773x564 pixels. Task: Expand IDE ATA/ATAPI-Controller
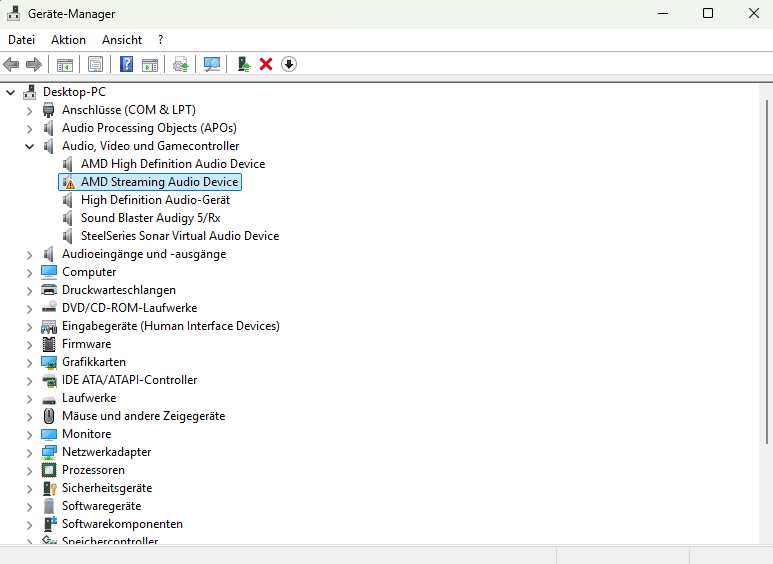(30, 381)
